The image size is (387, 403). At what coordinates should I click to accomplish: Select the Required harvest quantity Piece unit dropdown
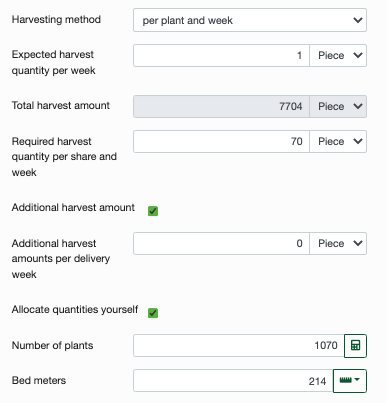click(338, 141)
